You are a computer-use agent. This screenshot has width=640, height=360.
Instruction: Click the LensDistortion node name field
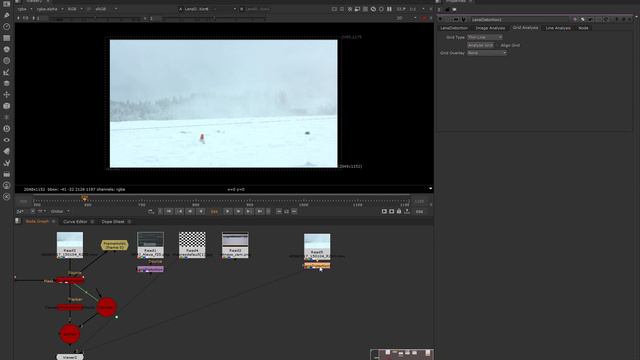tap(519, 19)
